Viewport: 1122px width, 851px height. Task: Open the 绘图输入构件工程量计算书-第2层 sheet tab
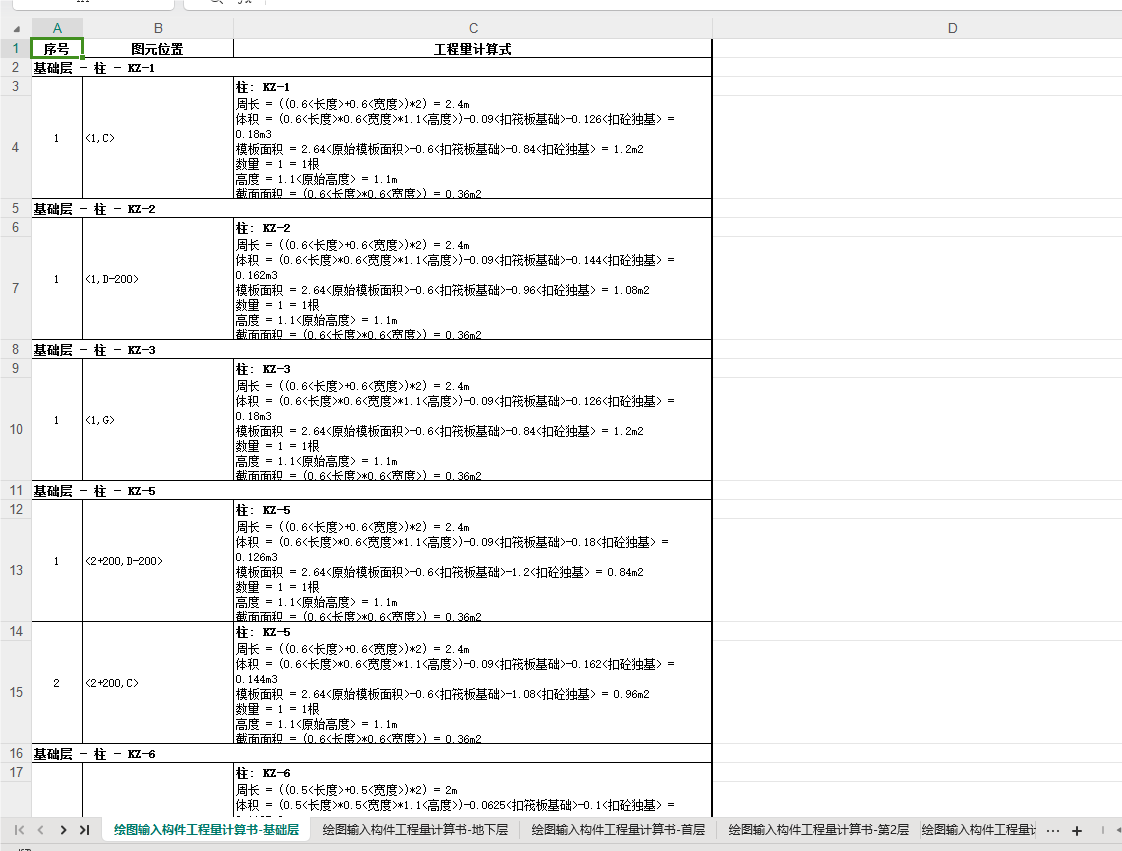click(818, 830)
